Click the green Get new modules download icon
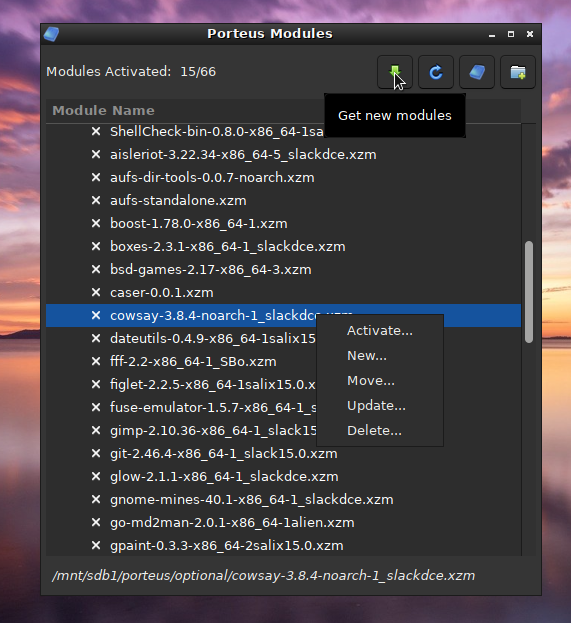The image size is (571, 623). click(395, 72)
